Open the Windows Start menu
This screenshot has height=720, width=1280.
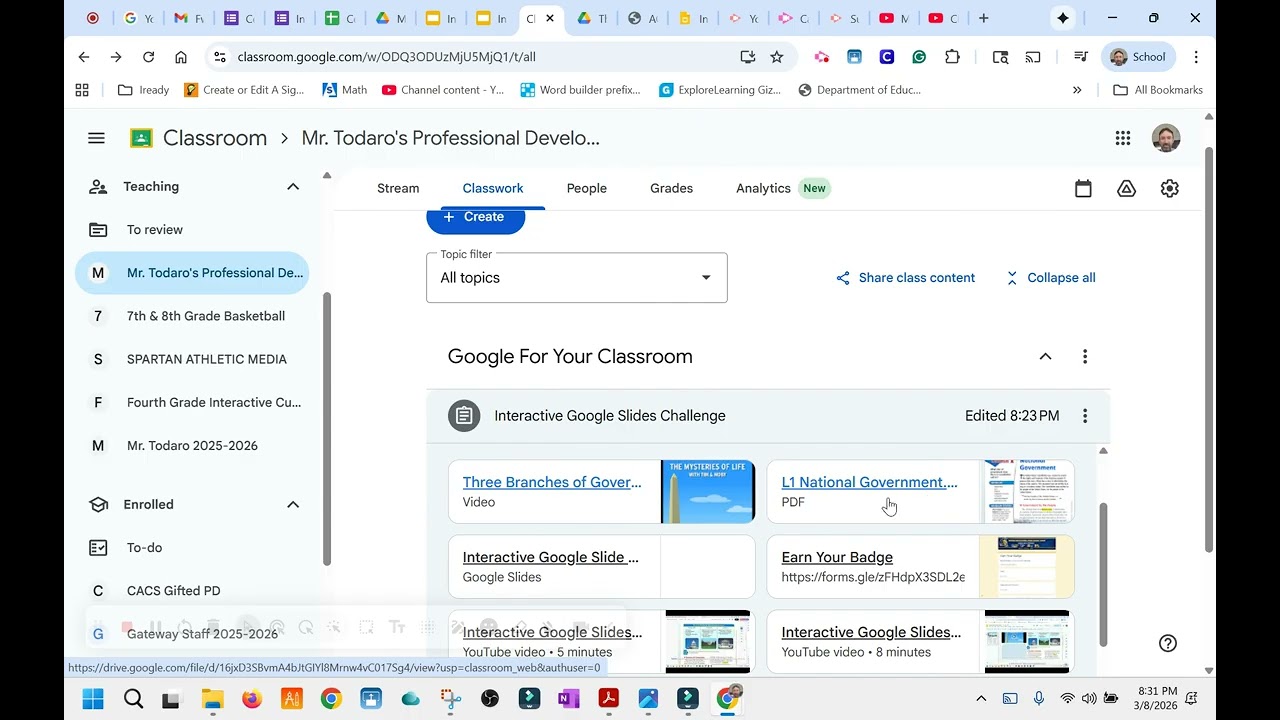[x=93, y=699]
